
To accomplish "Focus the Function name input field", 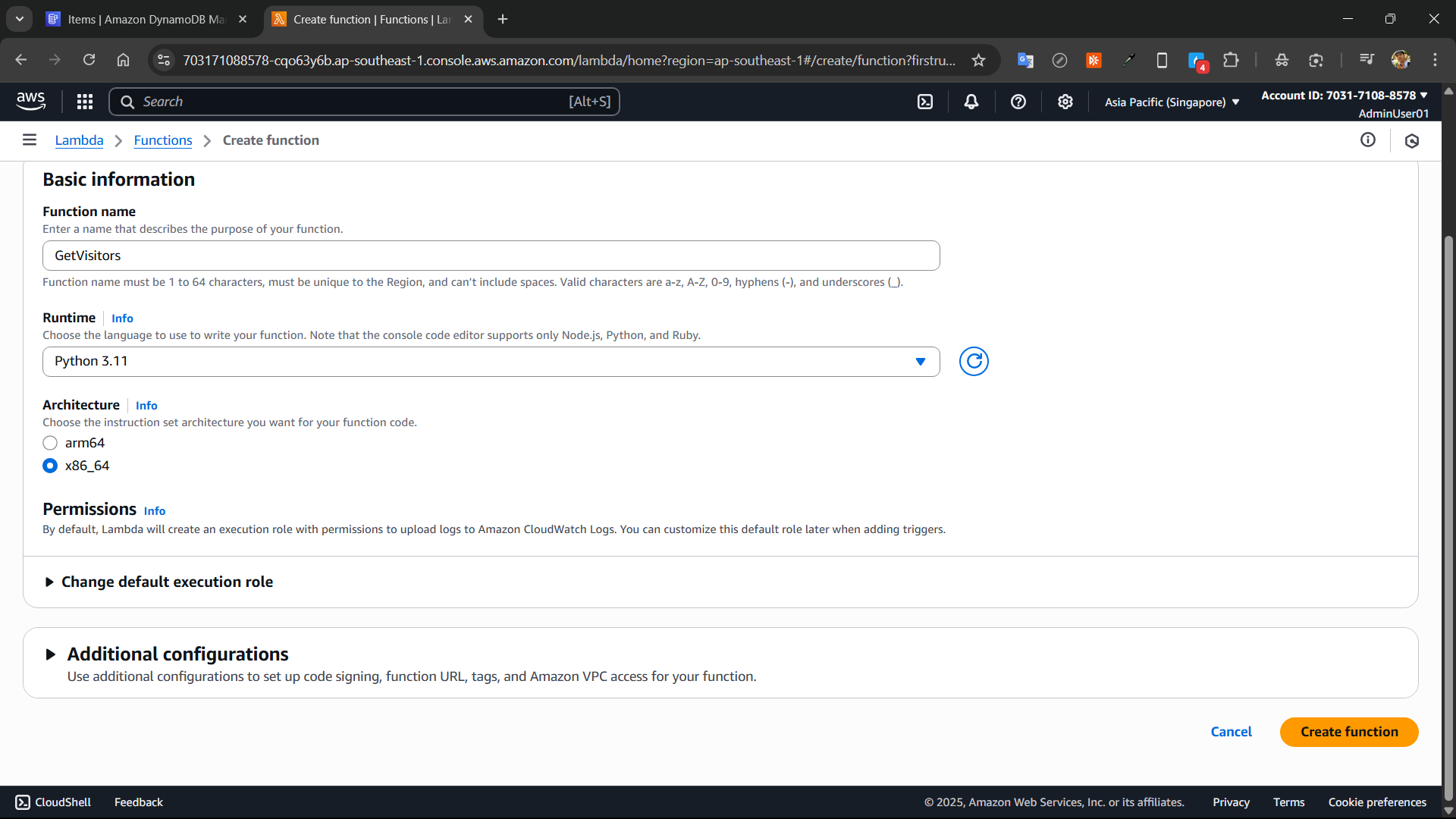I will 491,256.
